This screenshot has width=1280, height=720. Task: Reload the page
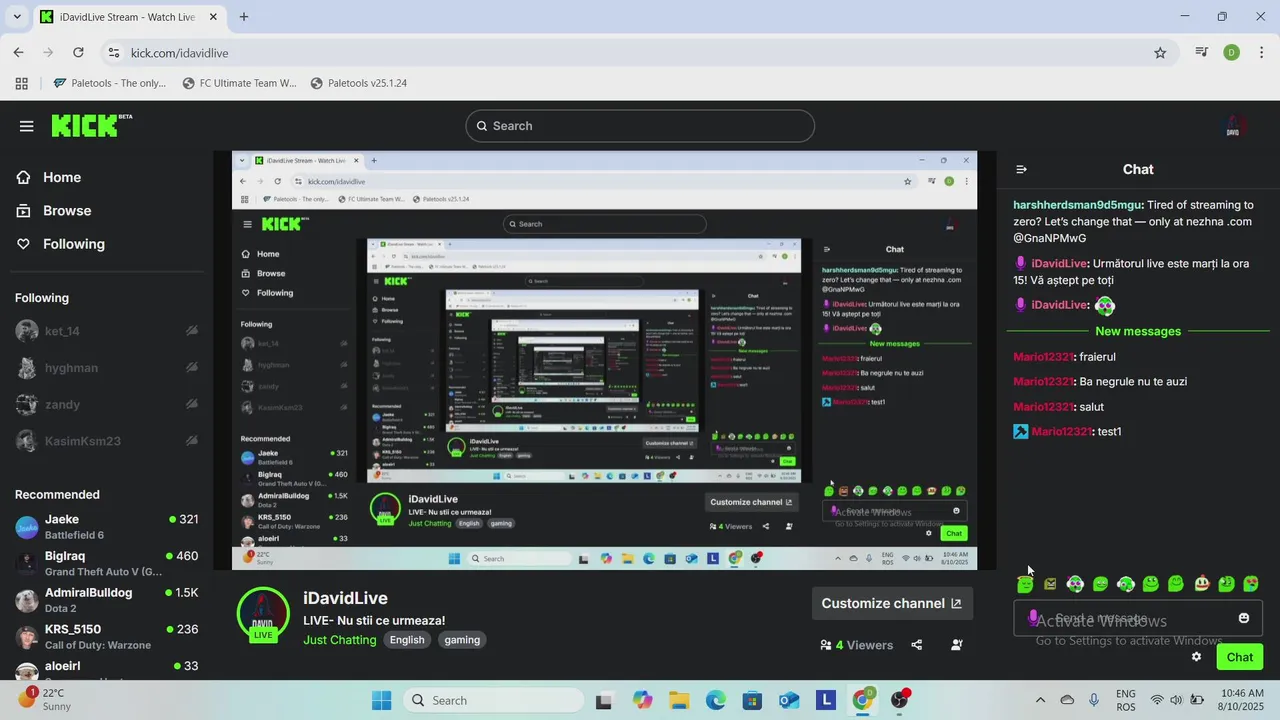click(x=78, y=53)
